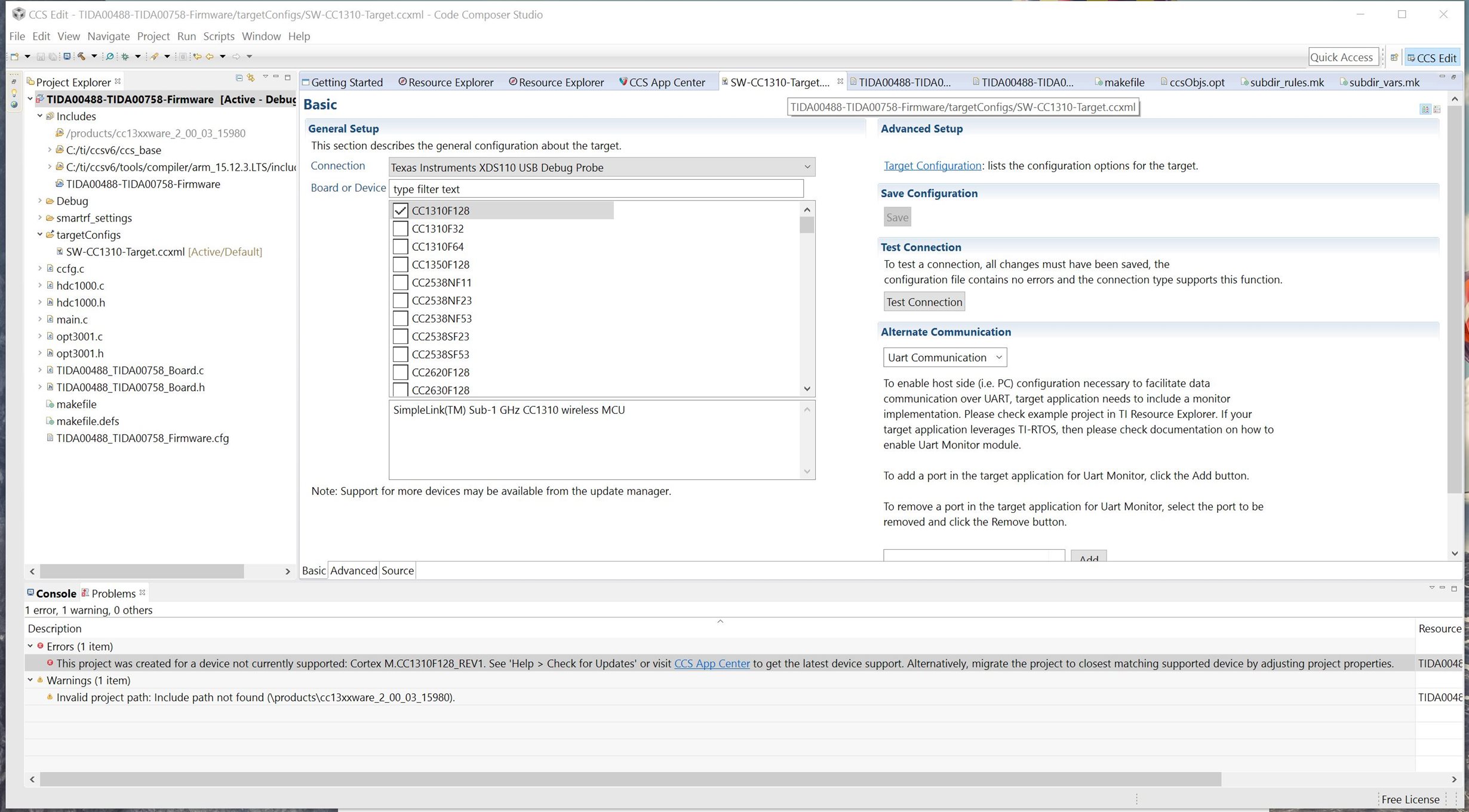Close the Project Explorer view tab
Image resolution: width=1469 pixels, height=812 pixels.
(118, 81)
